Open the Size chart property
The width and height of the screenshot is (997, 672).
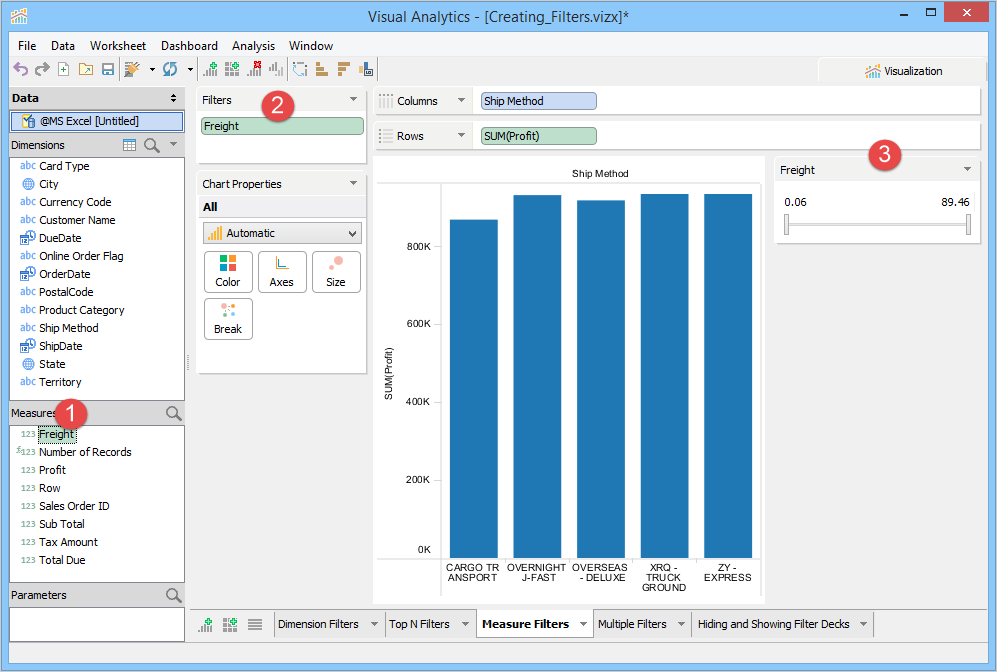click(x=336, y=271)
